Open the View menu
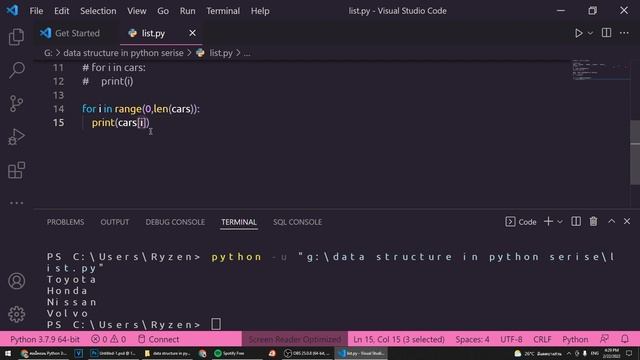The width and height of the screenshot is (640, 360). (x=137, y=11)
